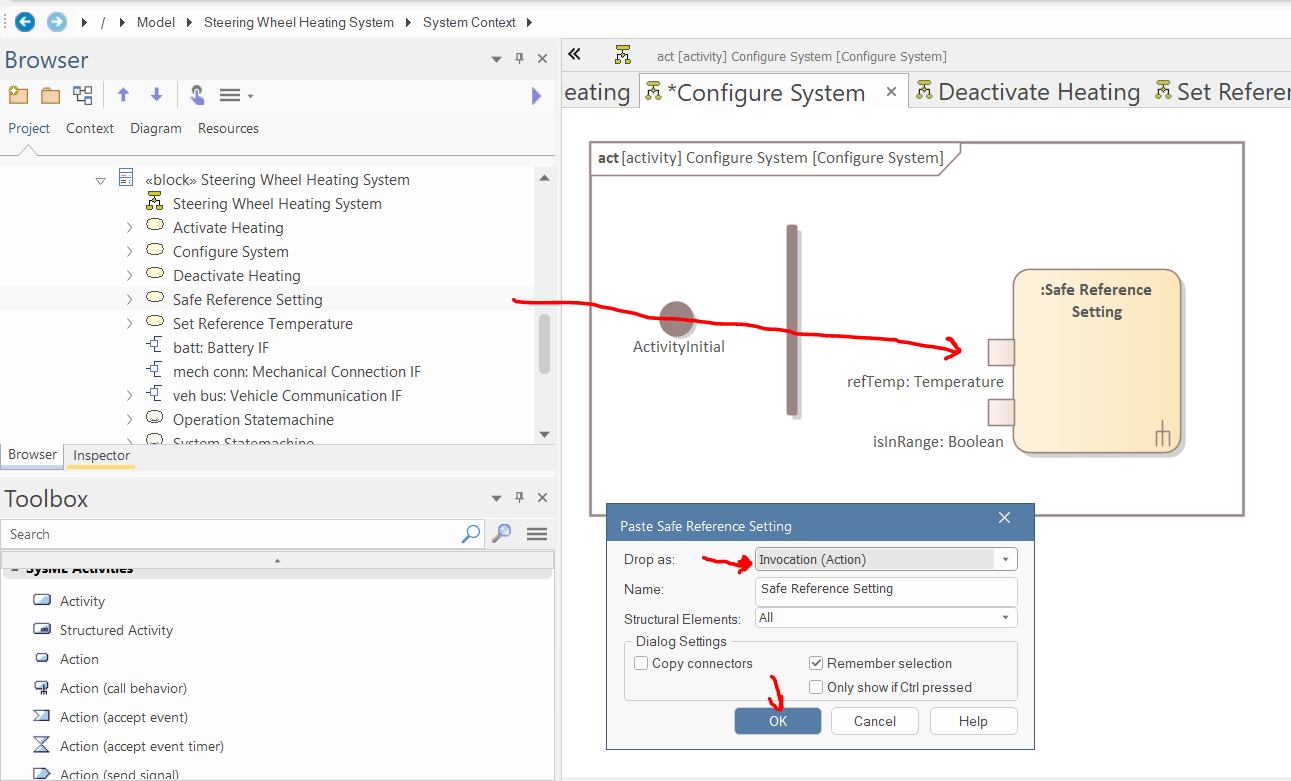Toggle Only show if Ctrl pressed checkbox
This screenshot has height=781, width=1291.
point(816,687)
